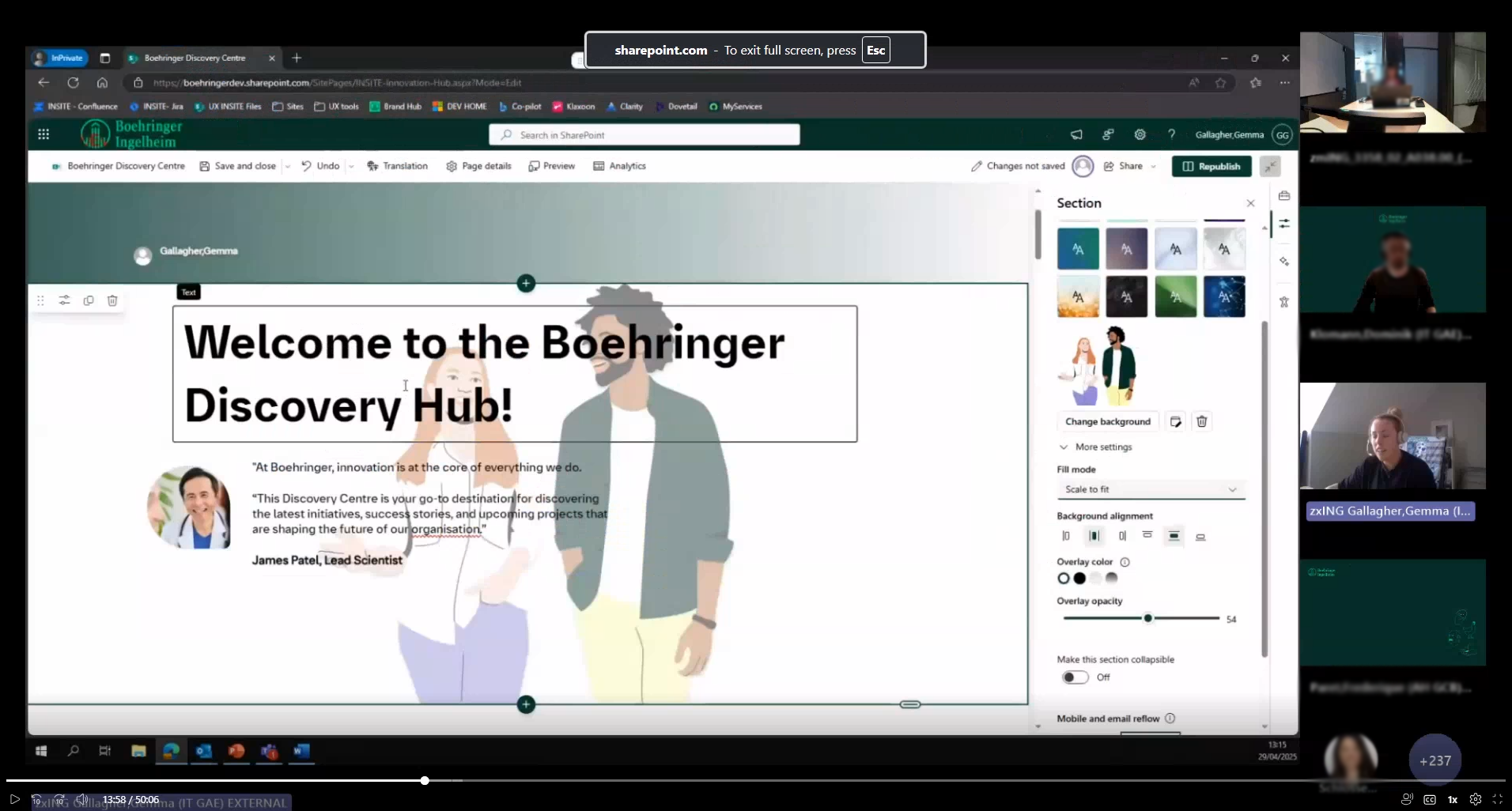Click Share in the command bar
Image resolution: width=1512 pixels, height=811 pixels.
pyautogui.click(x=1123, y=166)
